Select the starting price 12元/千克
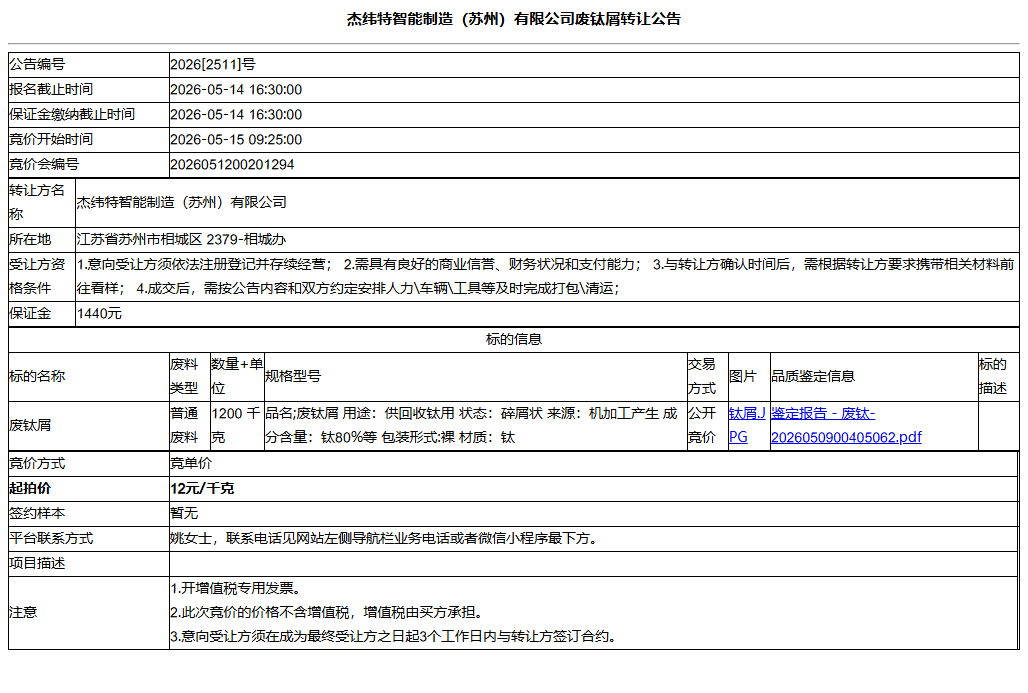The width and height of the screenshot is (1028, 693). [202, 488]
